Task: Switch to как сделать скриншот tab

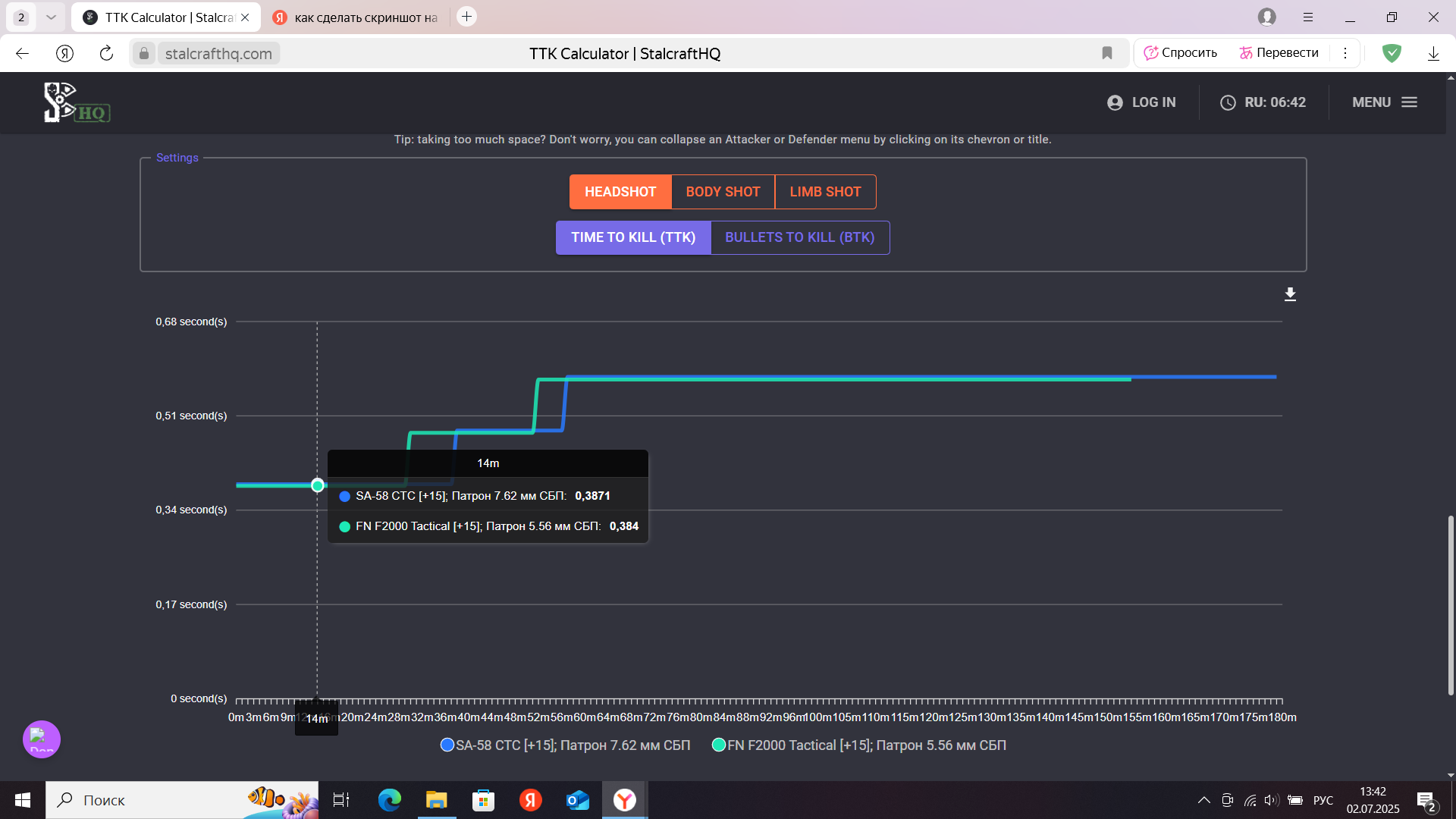Action: point(356,17)
